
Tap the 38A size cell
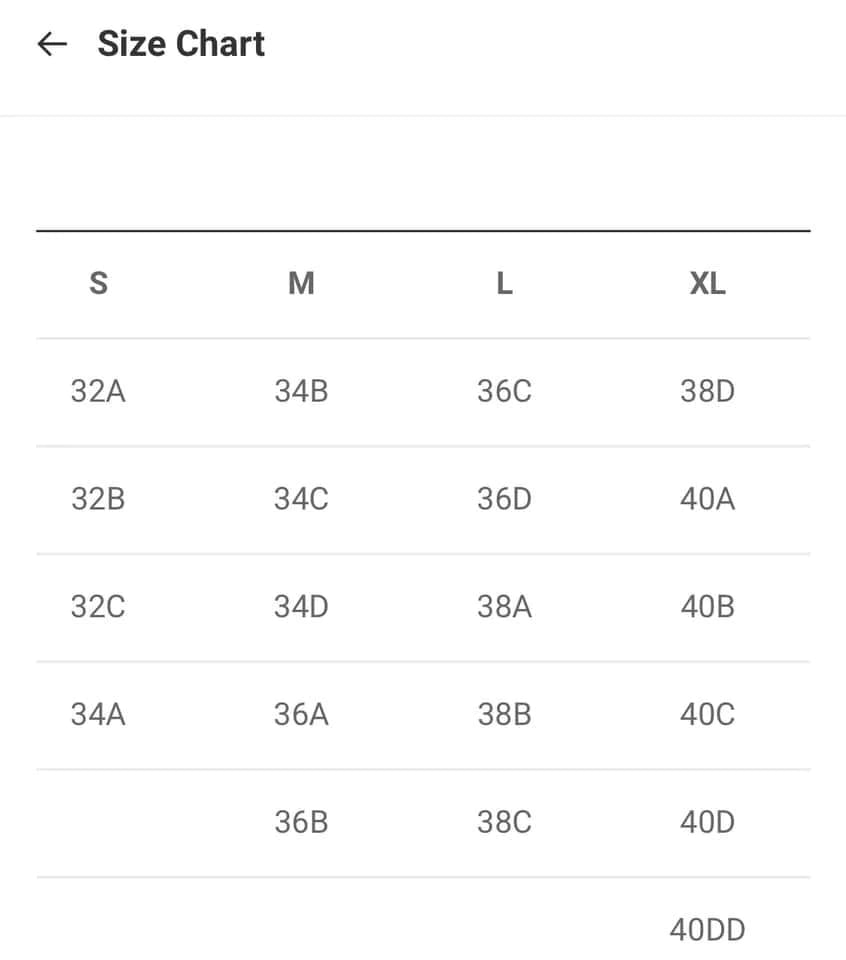pyautogui.click(x=504, y=607)
